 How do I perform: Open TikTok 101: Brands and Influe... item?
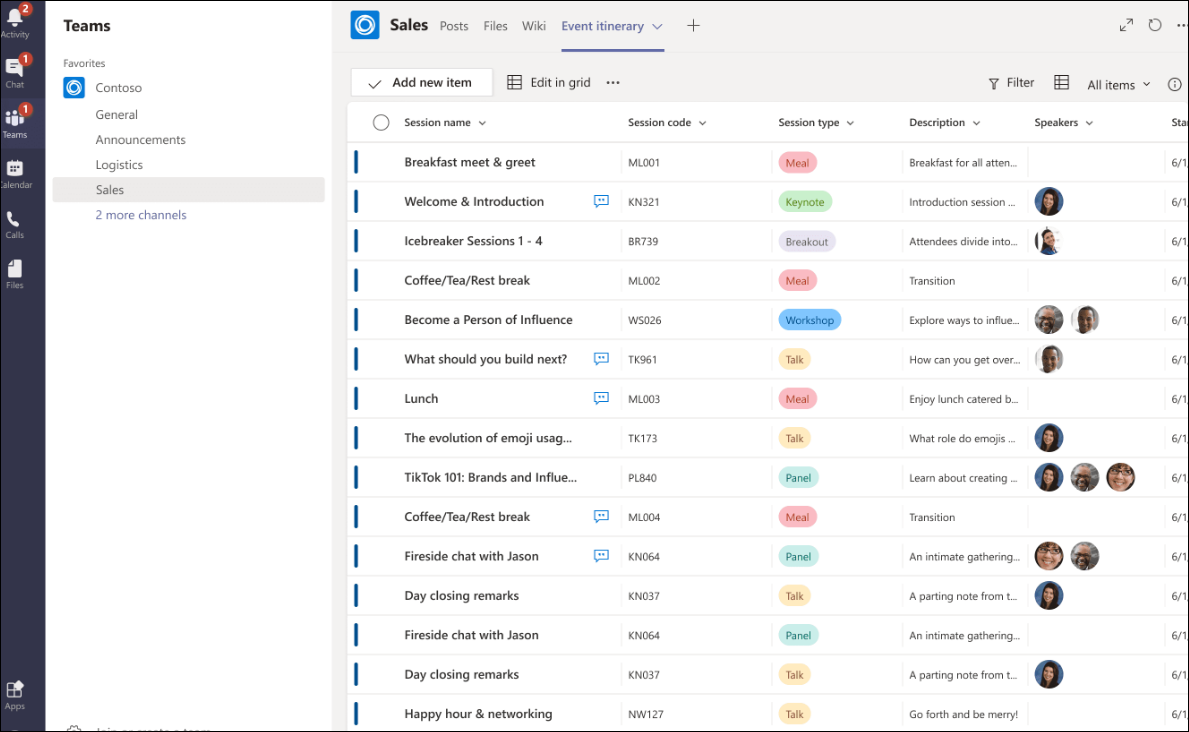pyautogui.click(x=491, y=478)
